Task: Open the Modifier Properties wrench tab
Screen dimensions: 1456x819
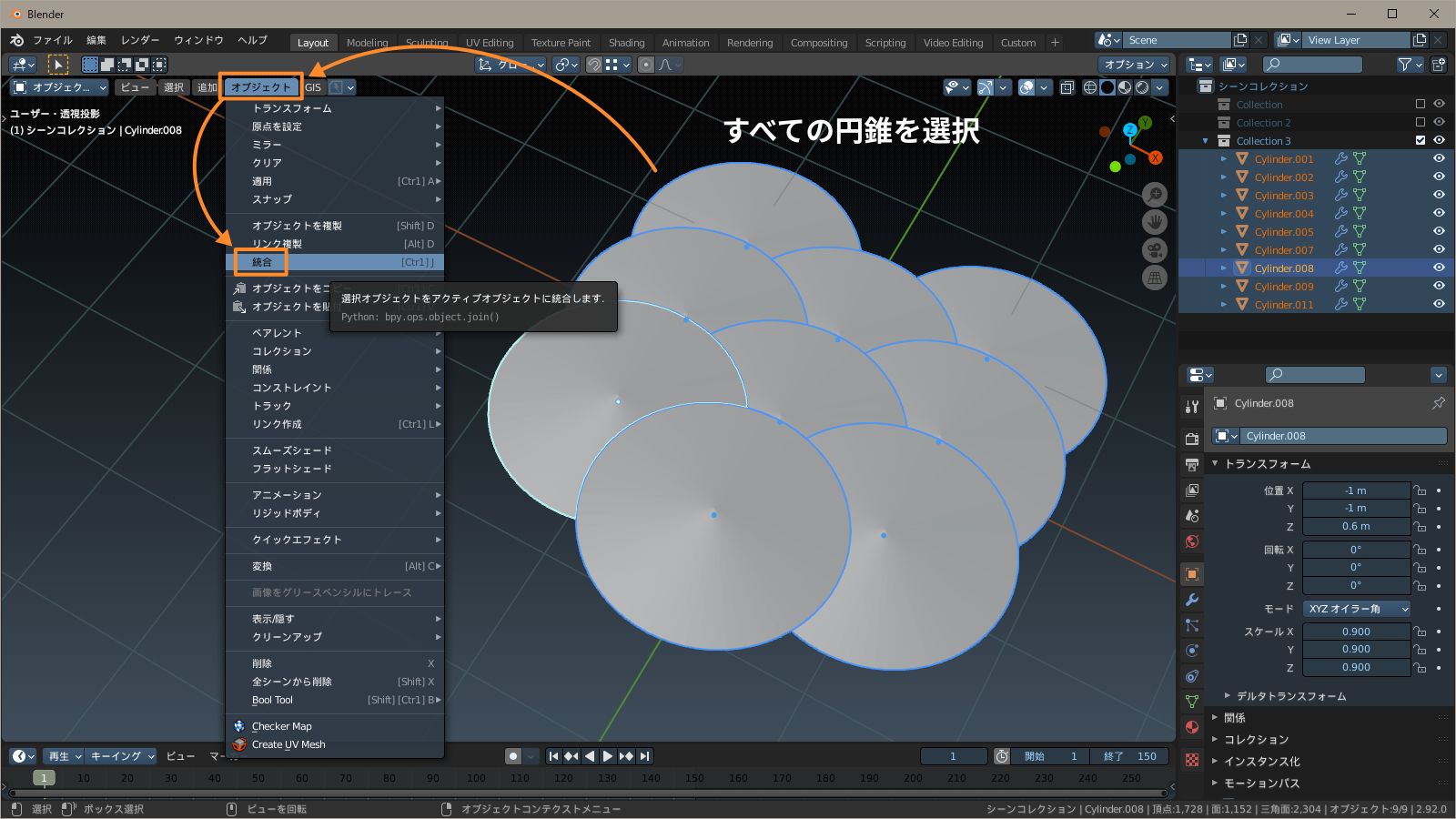Action: coord(1191,600)
